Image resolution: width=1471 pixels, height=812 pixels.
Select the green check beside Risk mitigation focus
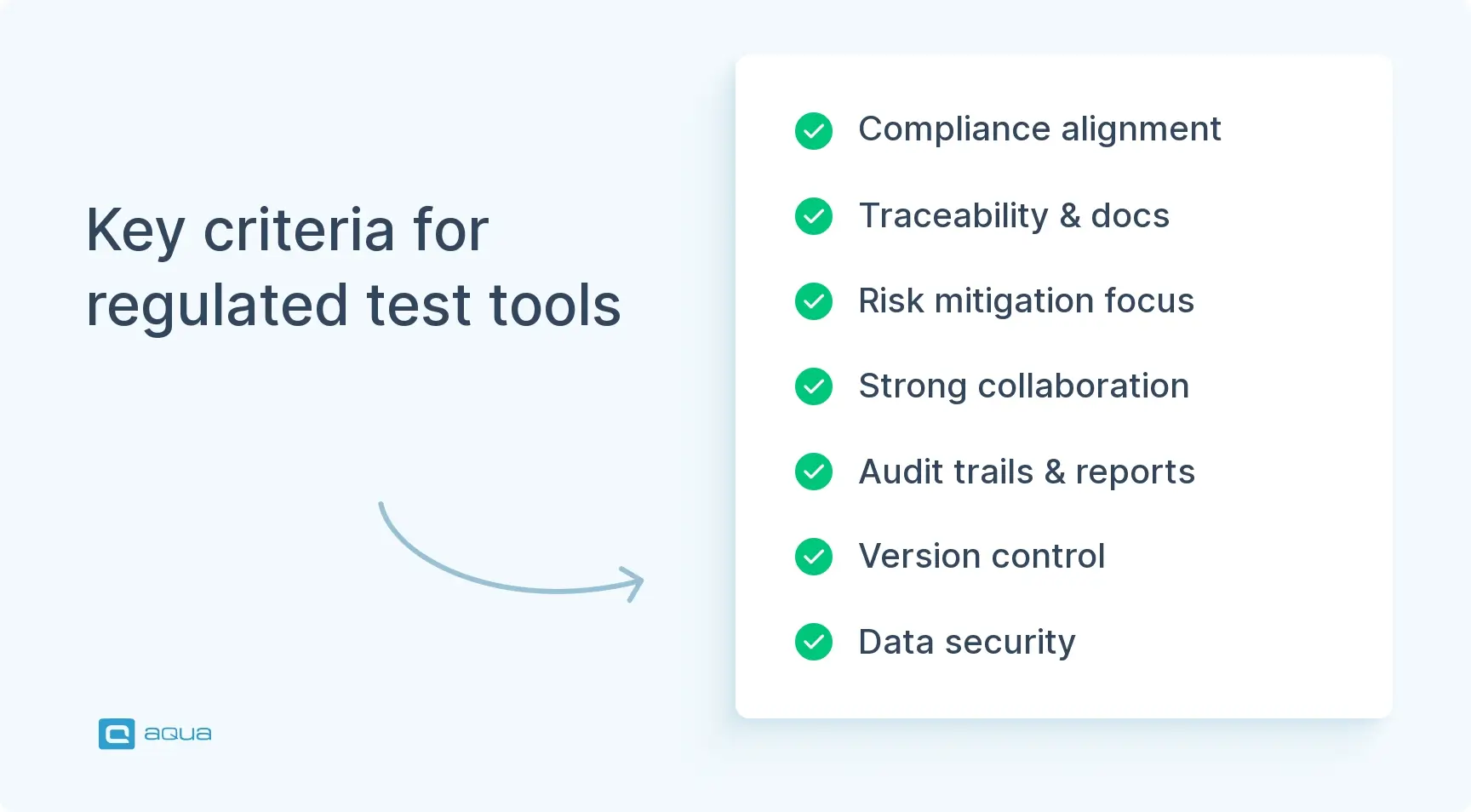814,301
